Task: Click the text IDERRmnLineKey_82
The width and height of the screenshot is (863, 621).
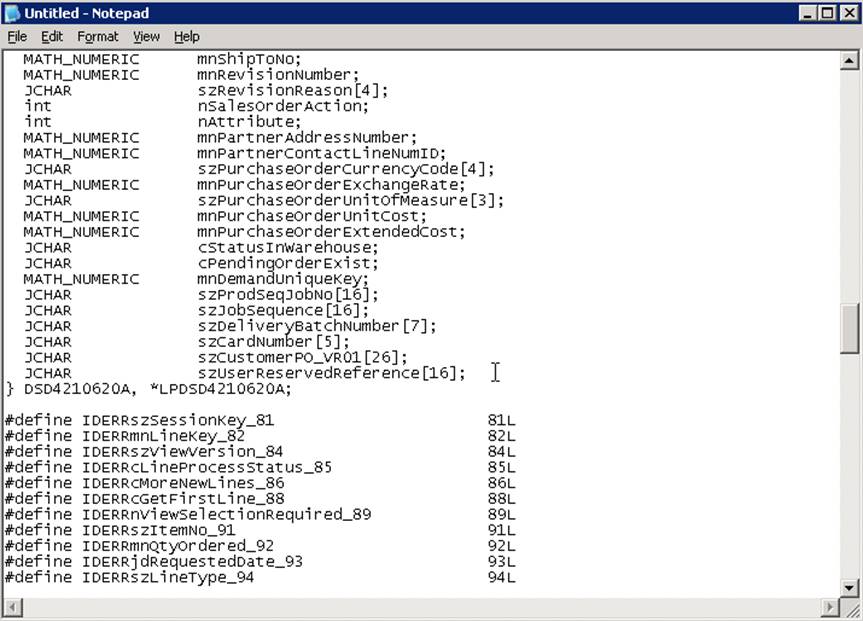Action: pos(163,436)
